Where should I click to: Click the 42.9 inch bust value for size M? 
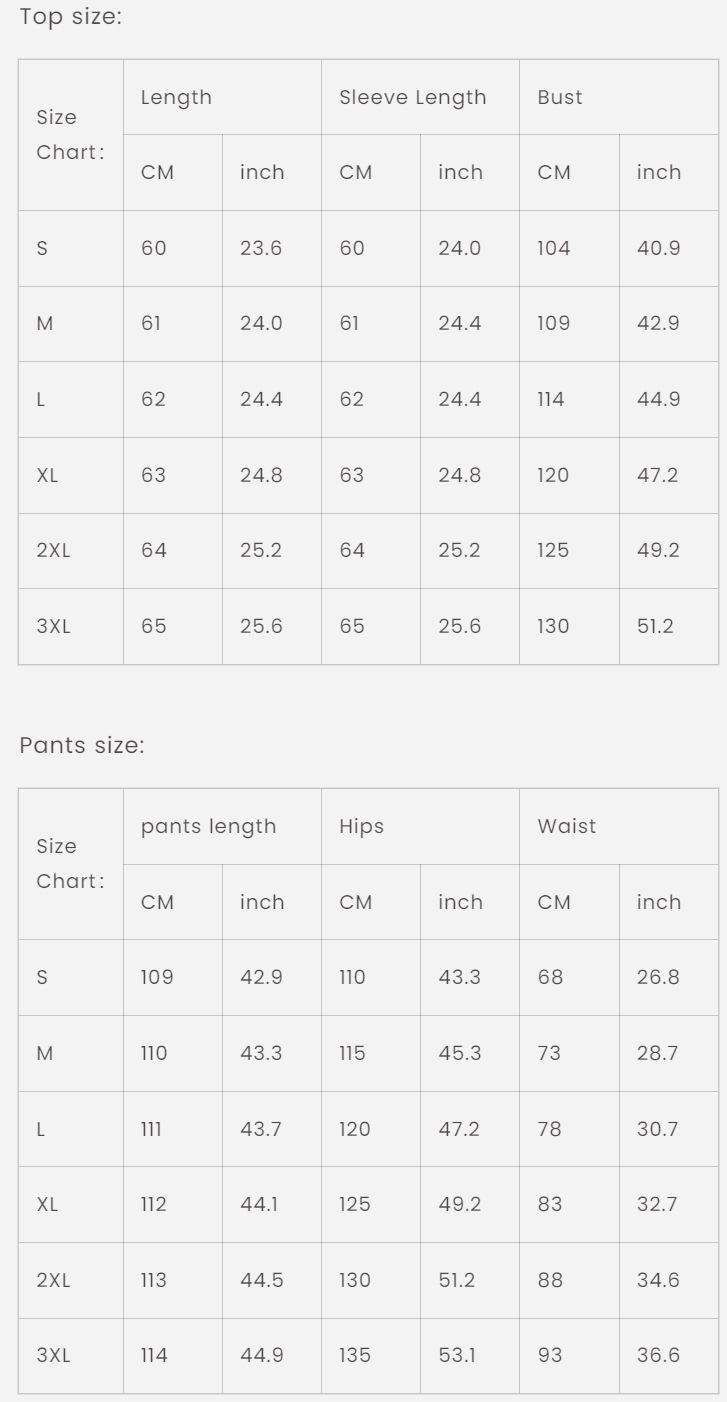658,323
